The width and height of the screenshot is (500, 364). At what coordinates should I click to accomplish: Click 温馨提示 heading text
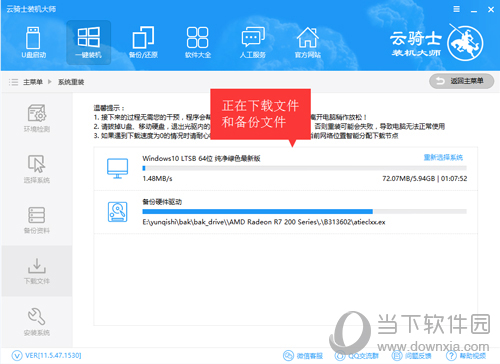[x=109, y=108]
